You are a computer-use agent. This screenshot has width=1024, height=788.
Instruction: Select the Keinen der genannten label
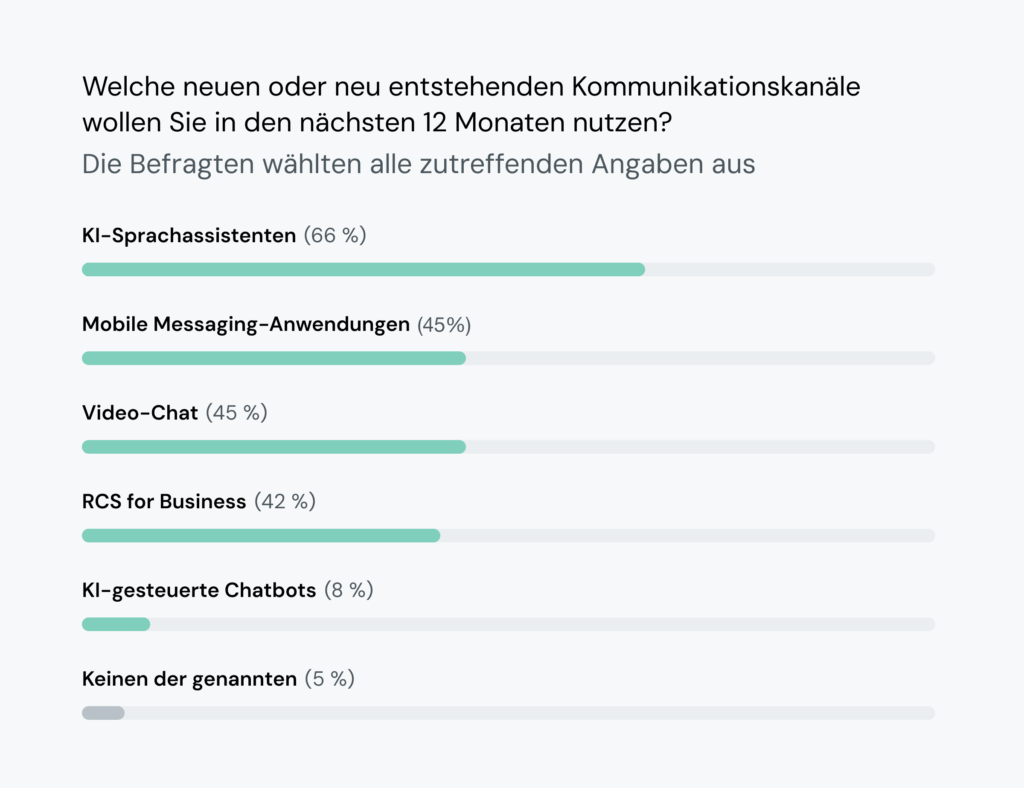tap(189, 679)
